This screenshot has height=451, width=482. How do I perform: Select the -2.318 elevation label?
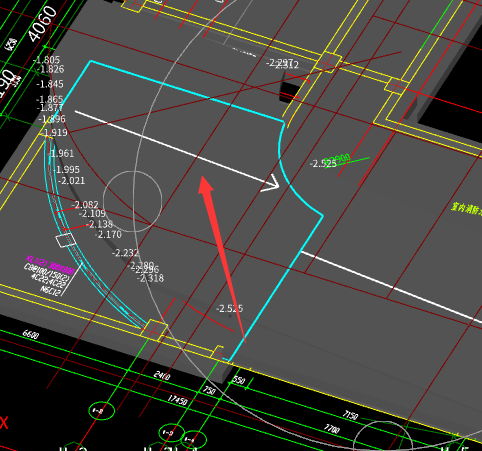151,278
